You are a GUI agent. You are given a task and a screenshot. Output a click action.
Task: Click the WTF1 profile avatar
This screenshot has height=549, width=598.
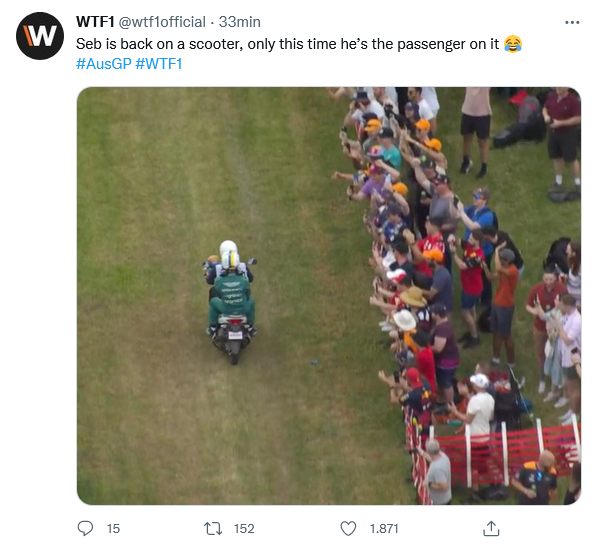point(40,36)
